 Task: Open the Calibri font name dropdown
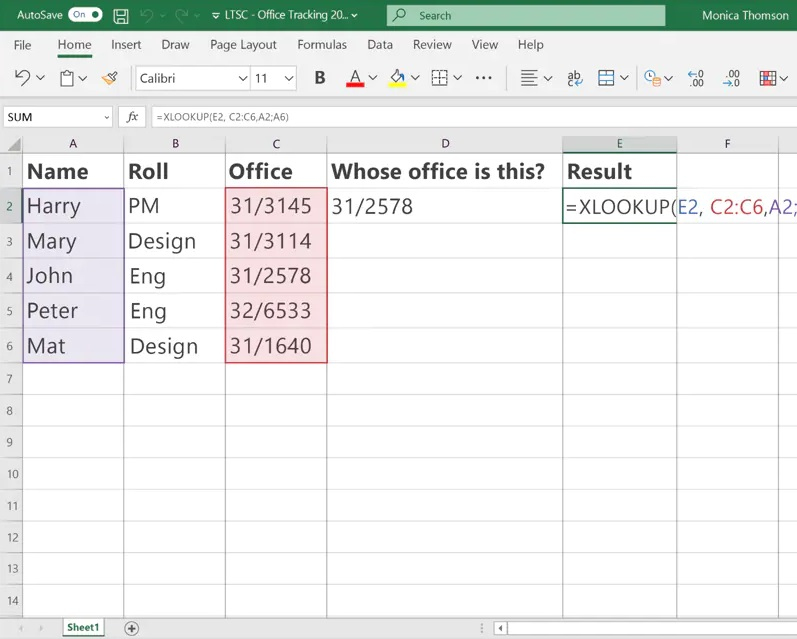click(242, 78)
